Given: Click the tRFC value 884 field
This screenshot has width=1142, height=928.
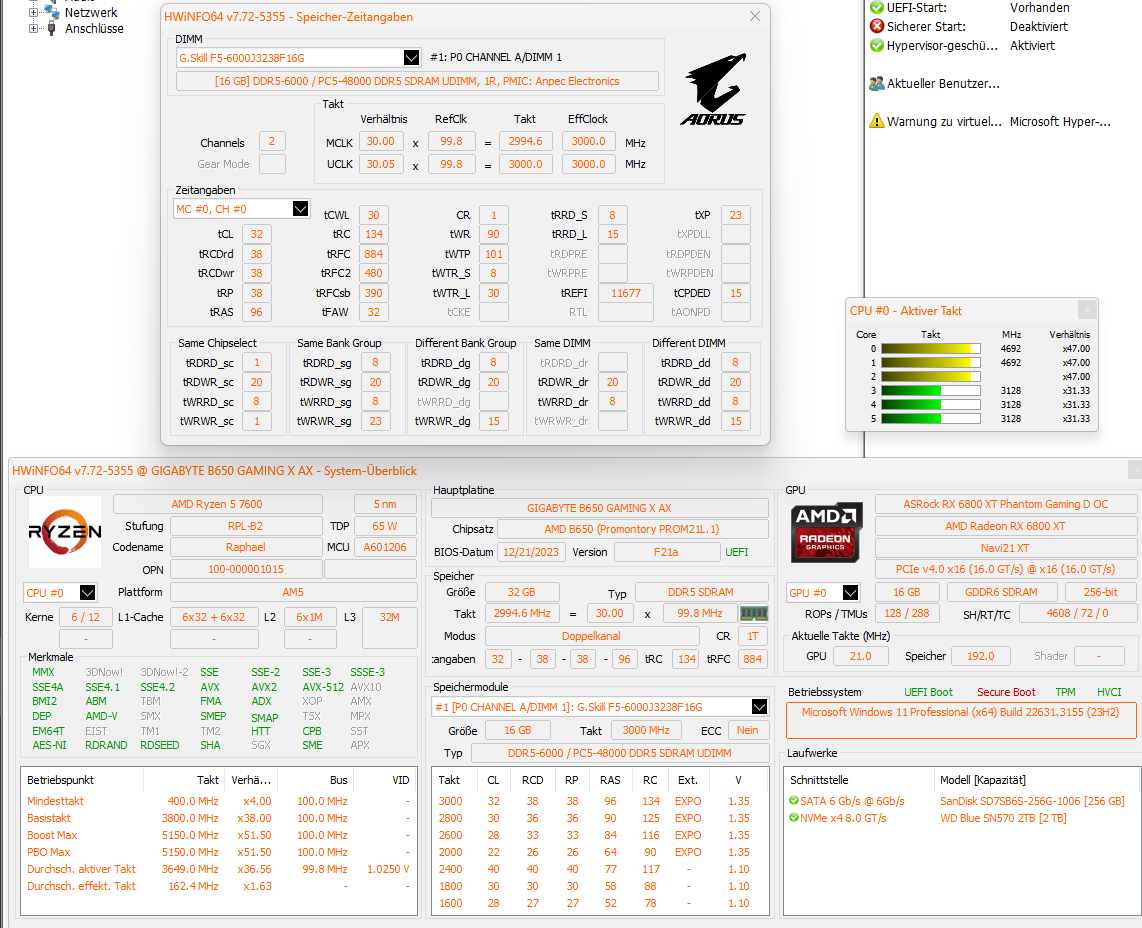Looking at the screenshot, I should click(374, 254).
